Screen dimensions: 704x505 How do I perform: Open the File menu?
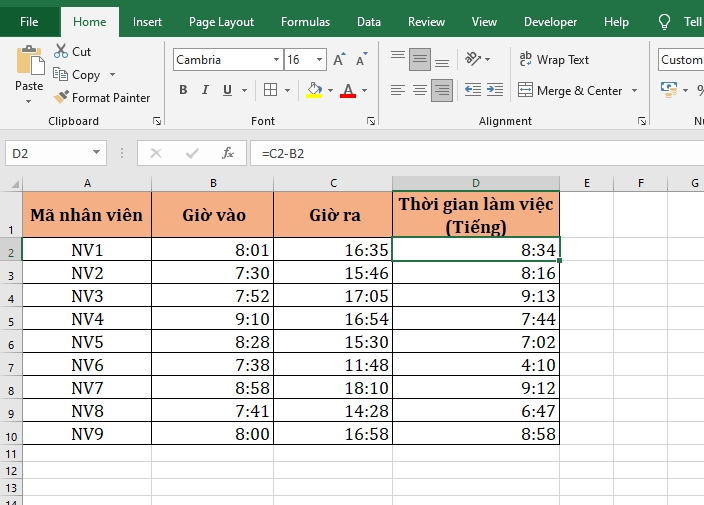[x=30, y=22]
